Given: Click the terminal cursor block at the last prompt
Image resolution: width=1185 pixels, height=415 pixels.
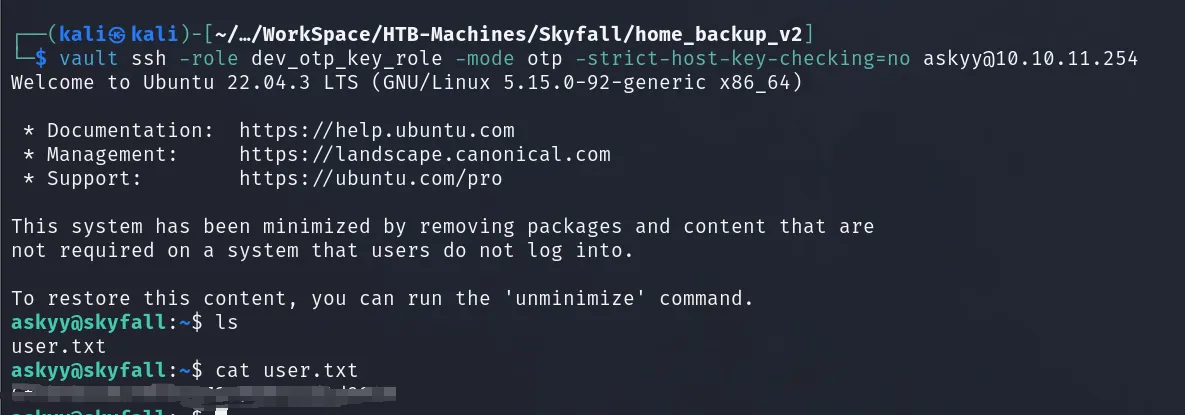Looking at the screenshot, I should (221, 412).
